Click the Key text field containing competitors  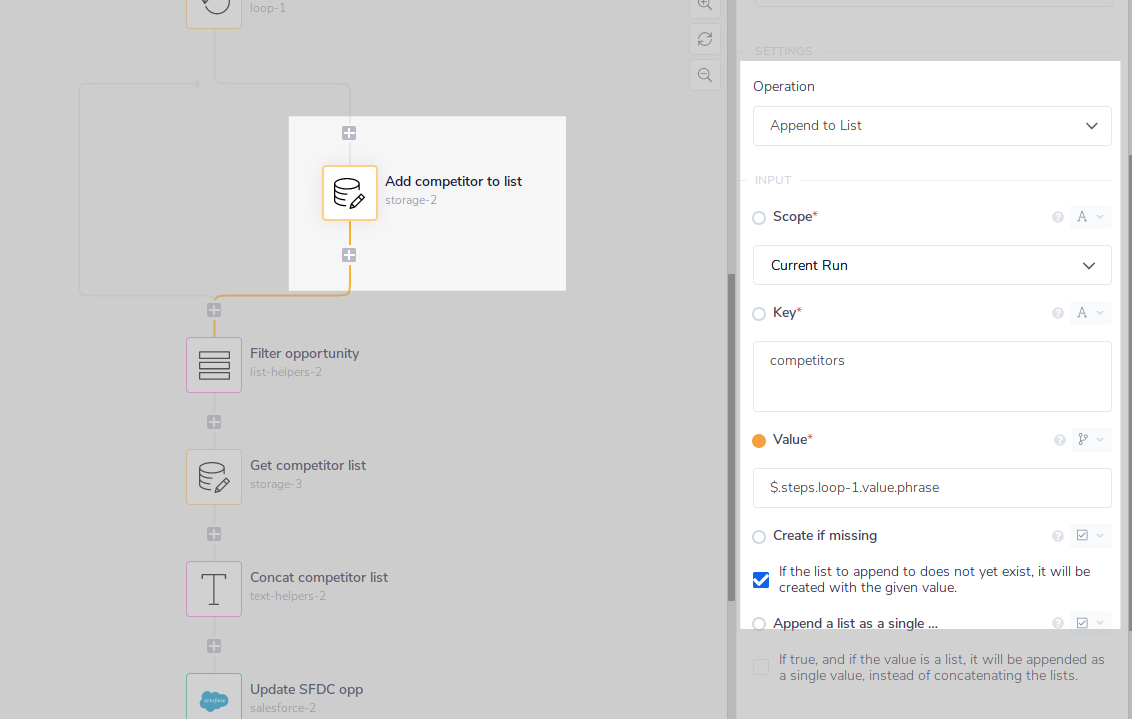(x=932, y=376)
